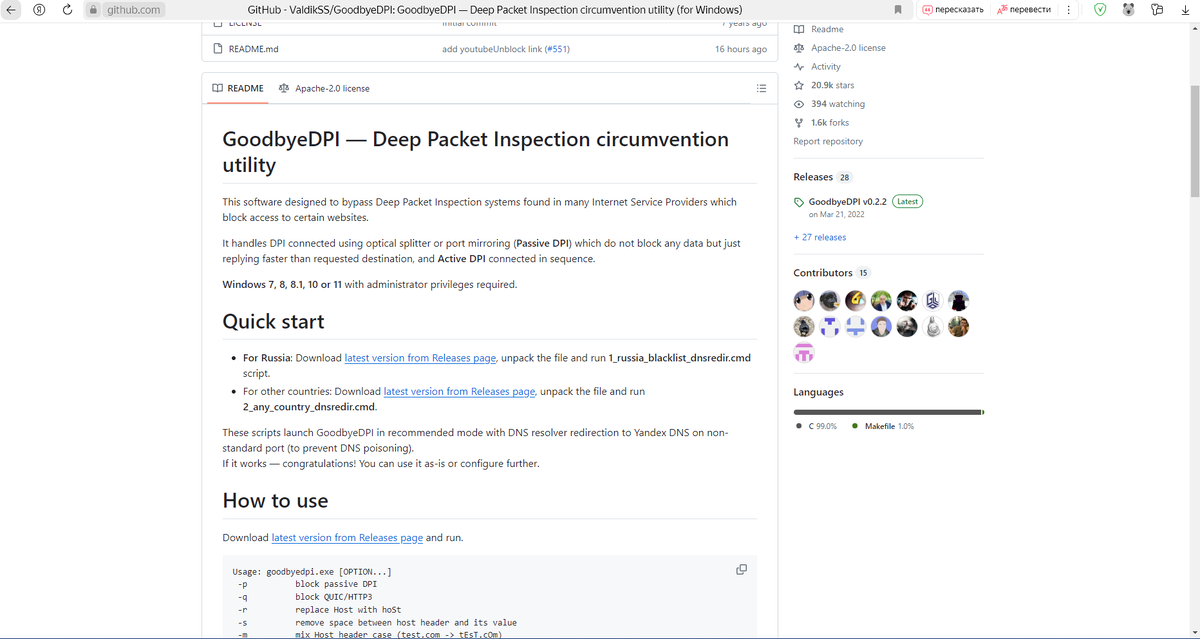Click the dark C segment of languages bar
Viewport: 1200px width, 639px height.
[x=887, y=412]
